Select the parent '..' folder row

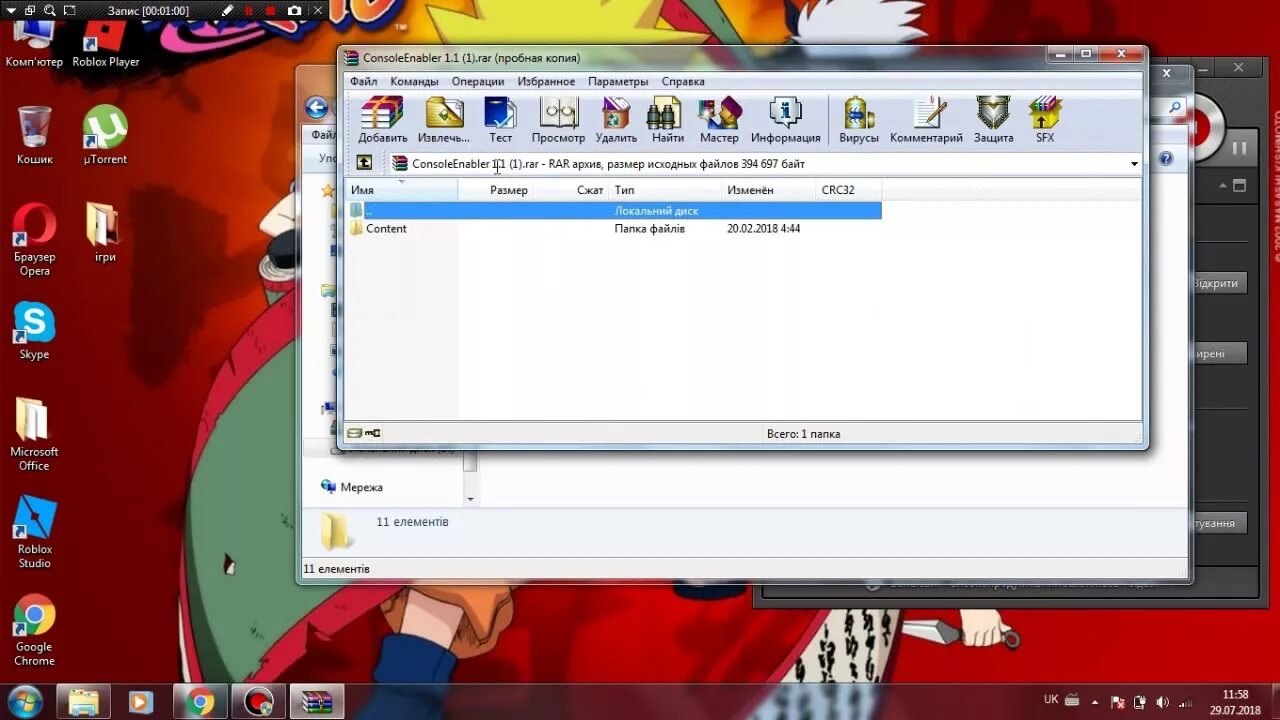click(x=614, y=211)
